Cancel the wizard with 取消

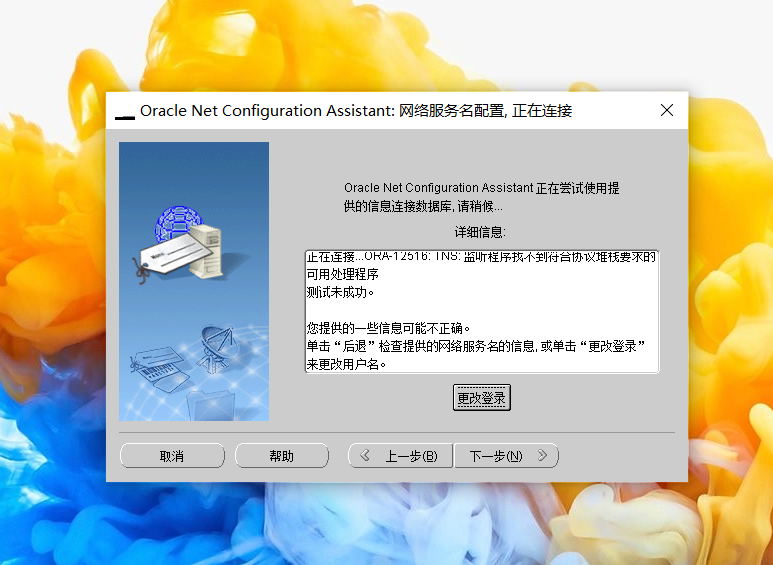[x=172, y=456]
